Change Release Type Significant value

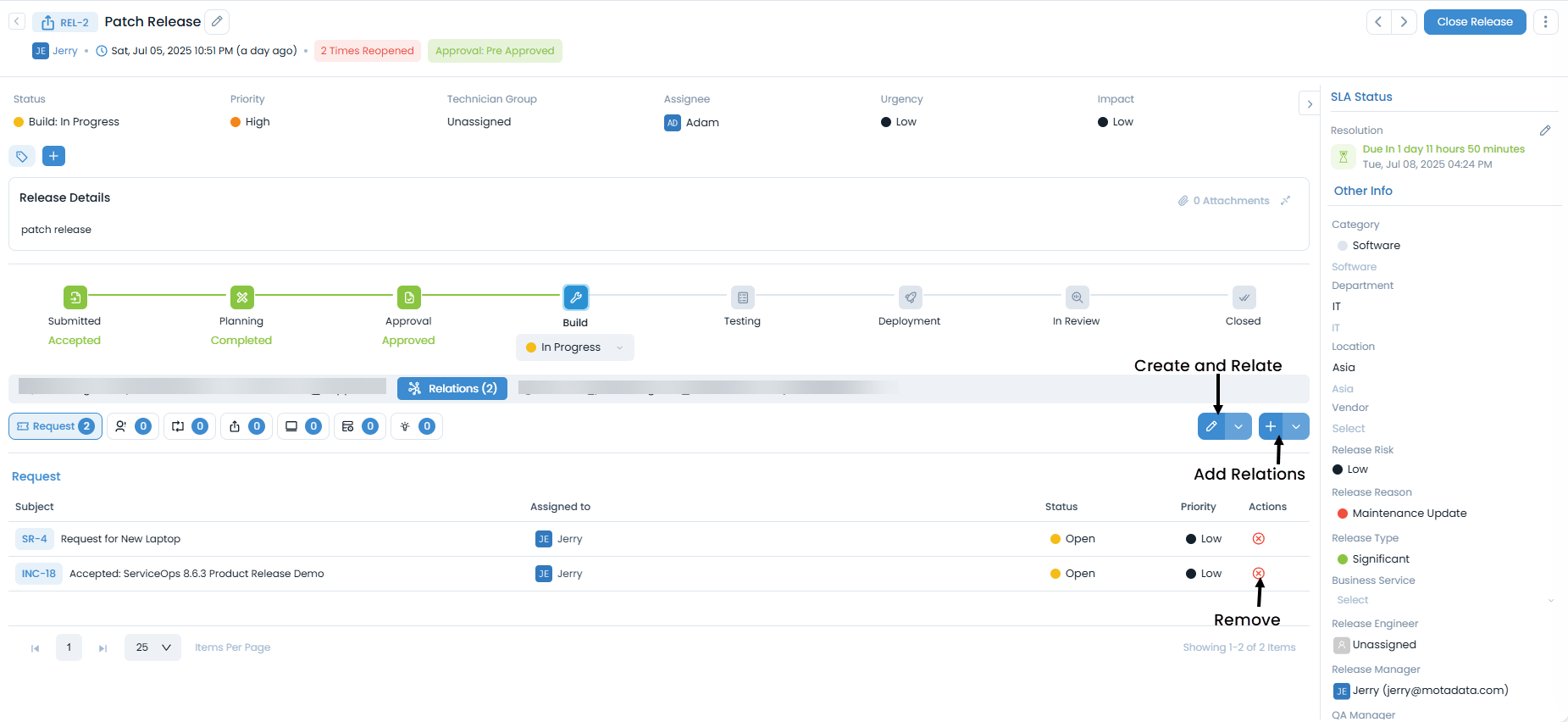(1373, 559)
